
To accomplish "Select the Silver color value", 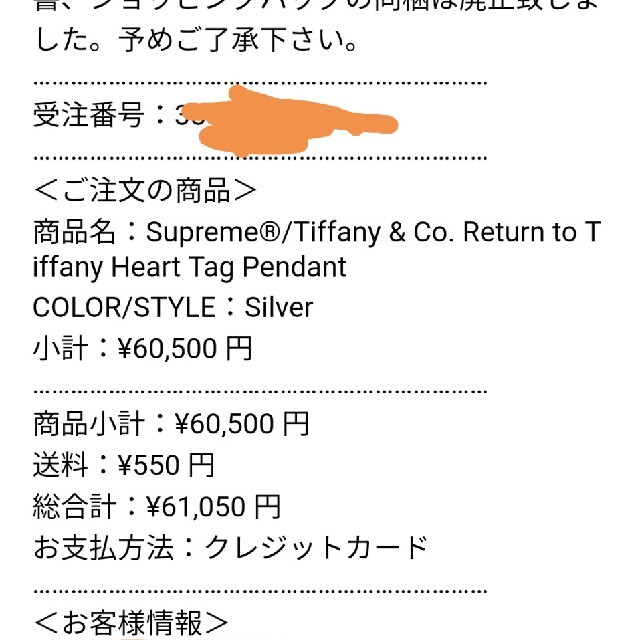I will [x=279, y=307].
